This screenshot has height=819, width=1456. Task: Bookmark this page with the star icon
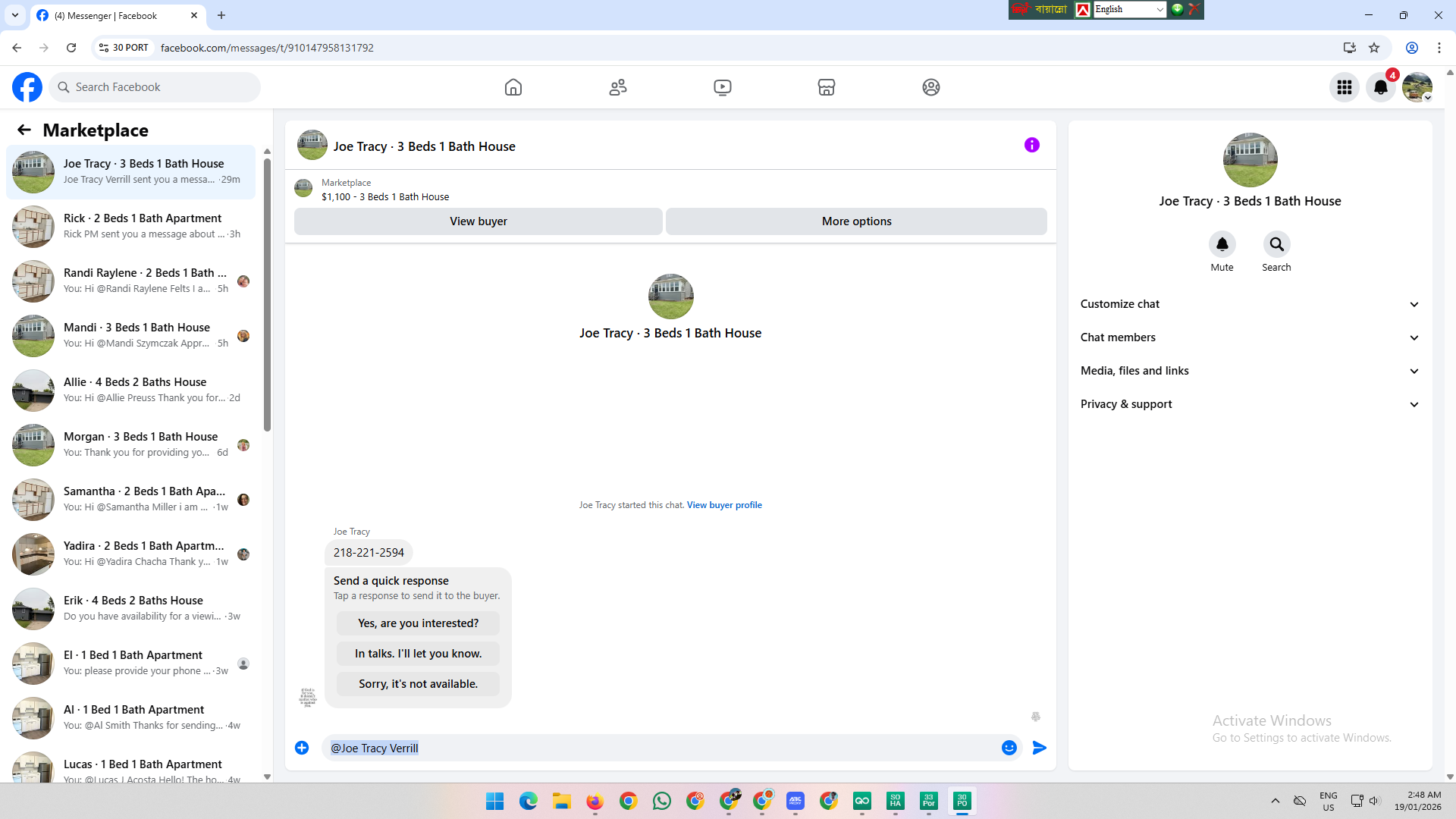[1374, 48]
